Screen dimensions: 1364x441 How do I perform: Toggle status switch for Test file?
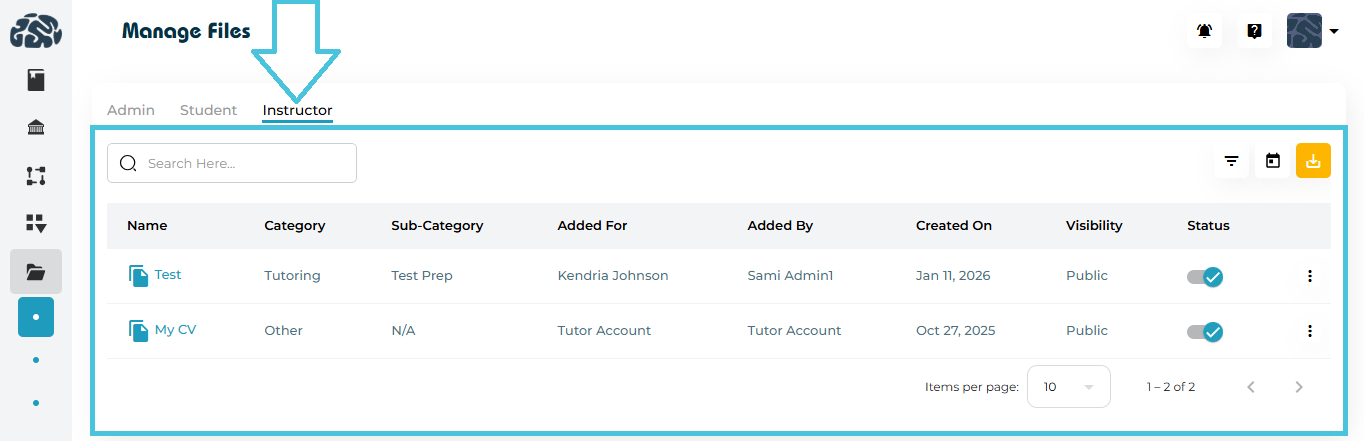click(x=1205, y=277)
